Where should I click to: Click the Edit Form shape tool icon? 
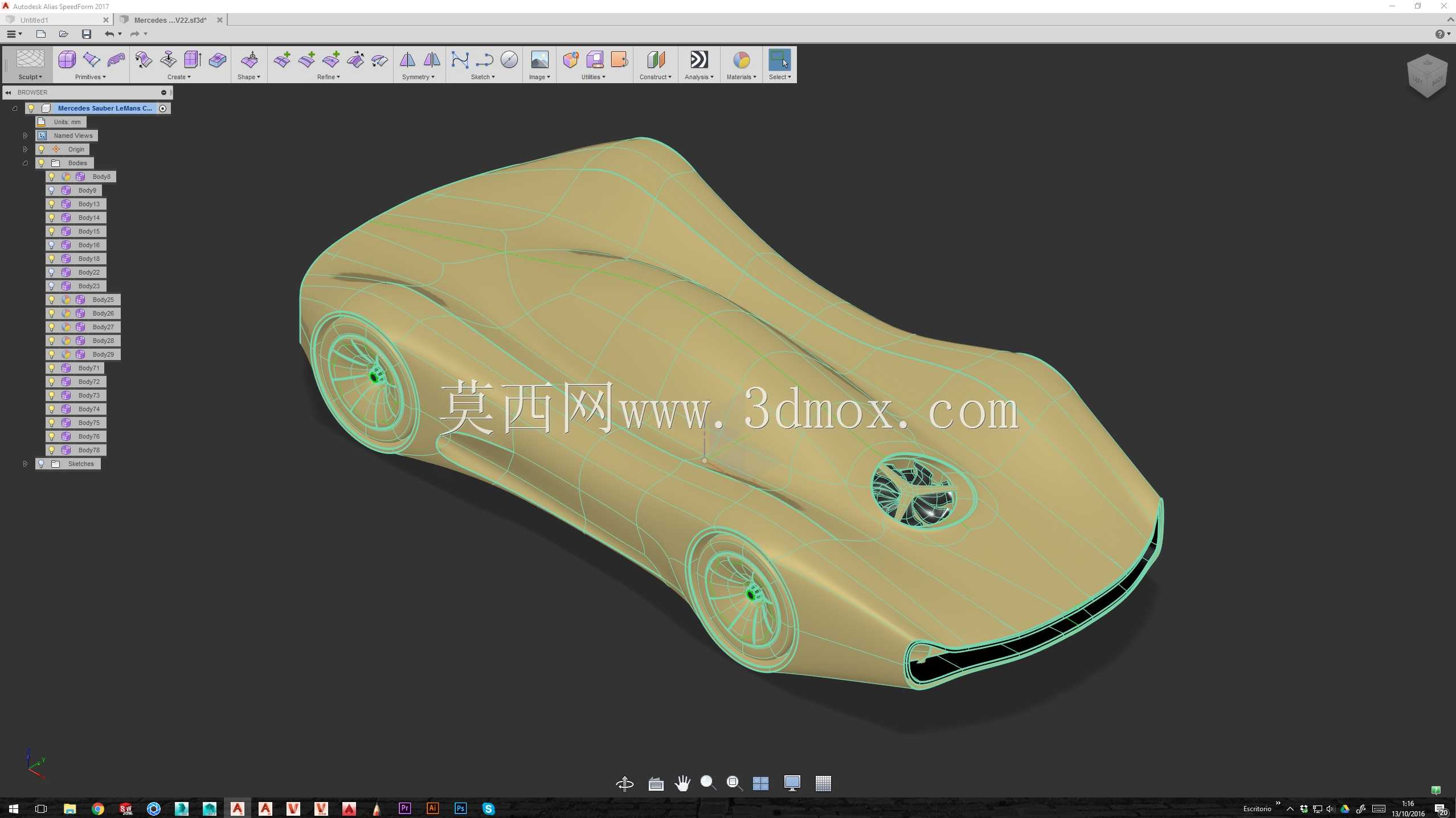(x=250, y=59)
